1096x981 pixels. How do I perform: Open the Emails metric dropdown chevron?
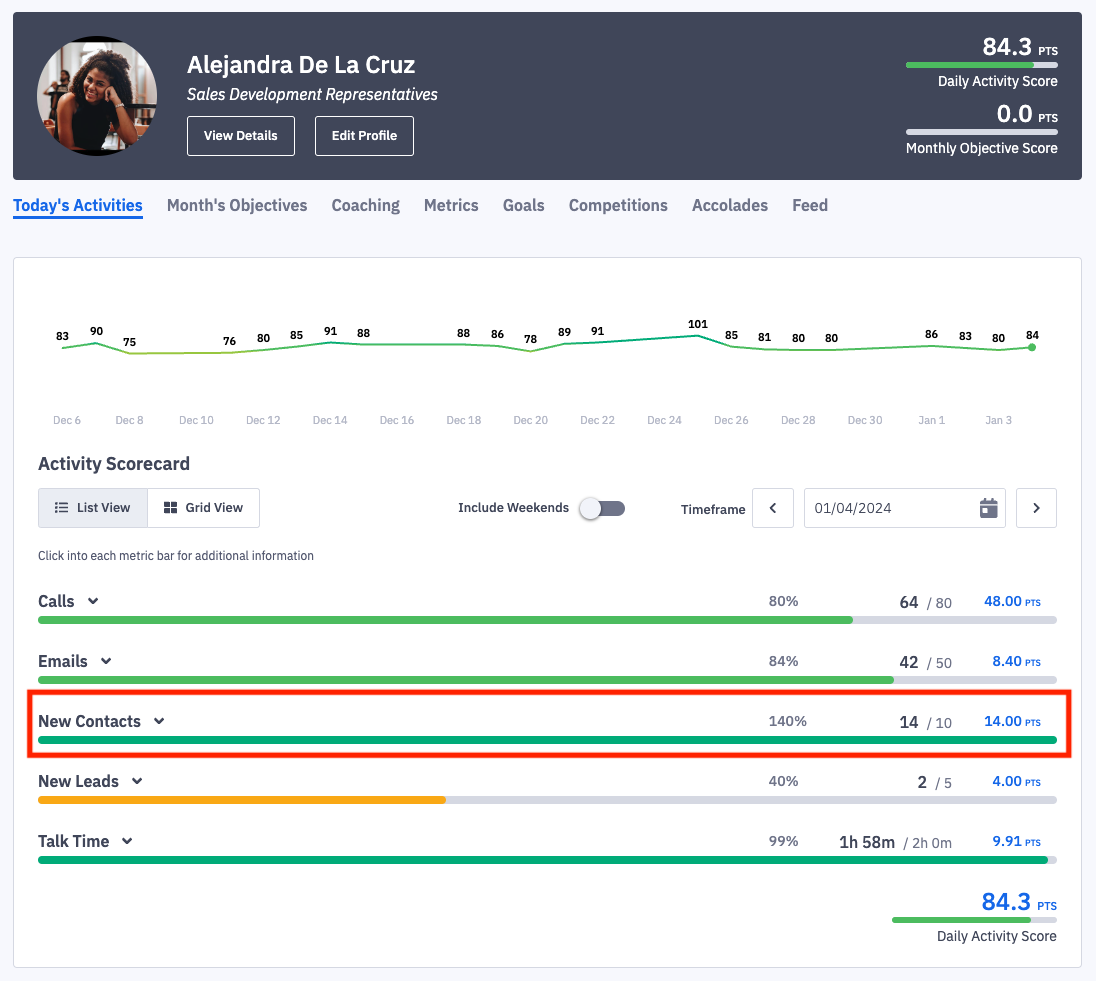[x=105, y=661]
